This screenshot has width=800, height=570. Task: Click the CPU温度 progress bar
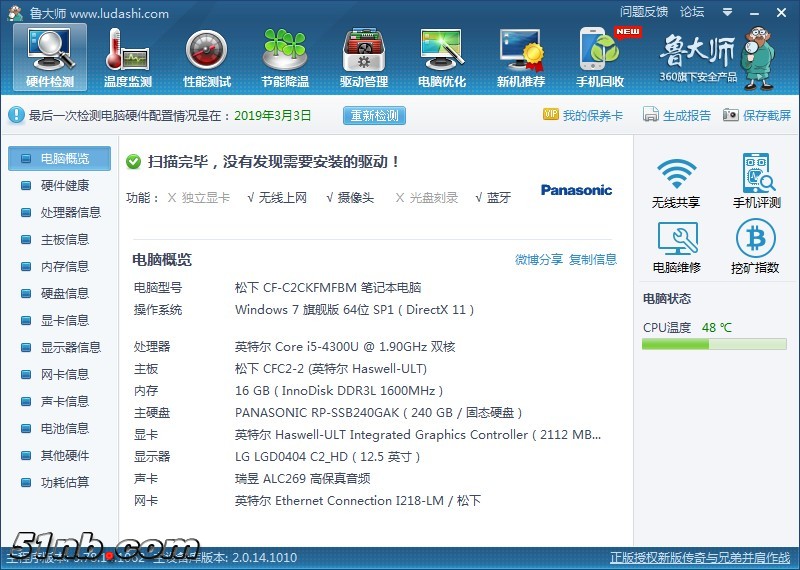click(x=714, y=345)
